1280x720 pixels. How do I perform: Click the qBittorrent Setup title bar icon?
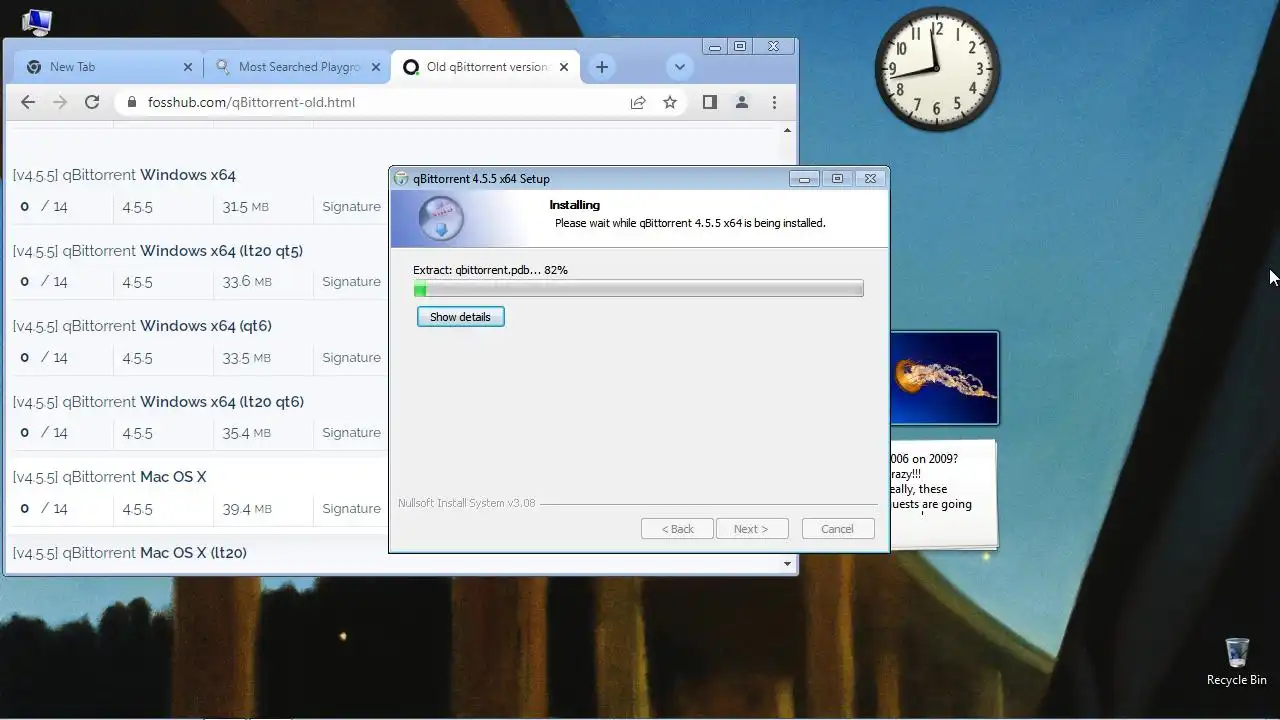tap(402, 179)
